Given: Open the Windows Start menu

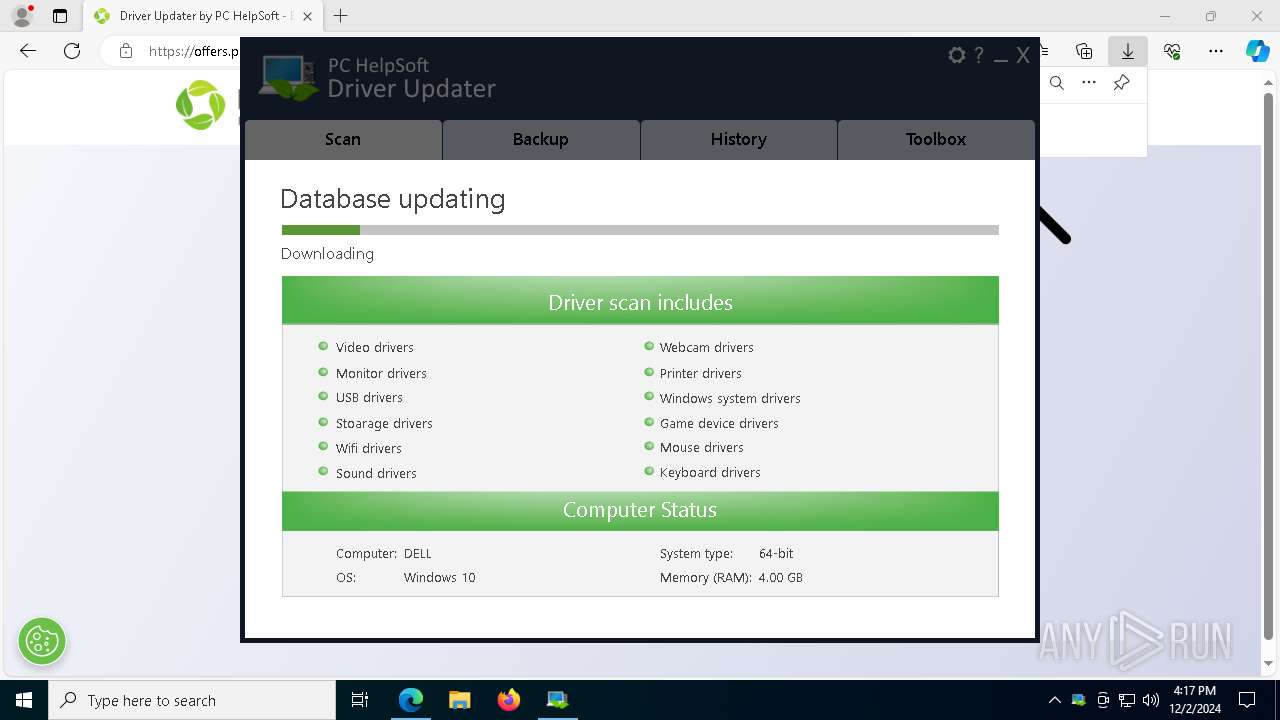Looking at the screenshot, I should [x=24, y=700].
